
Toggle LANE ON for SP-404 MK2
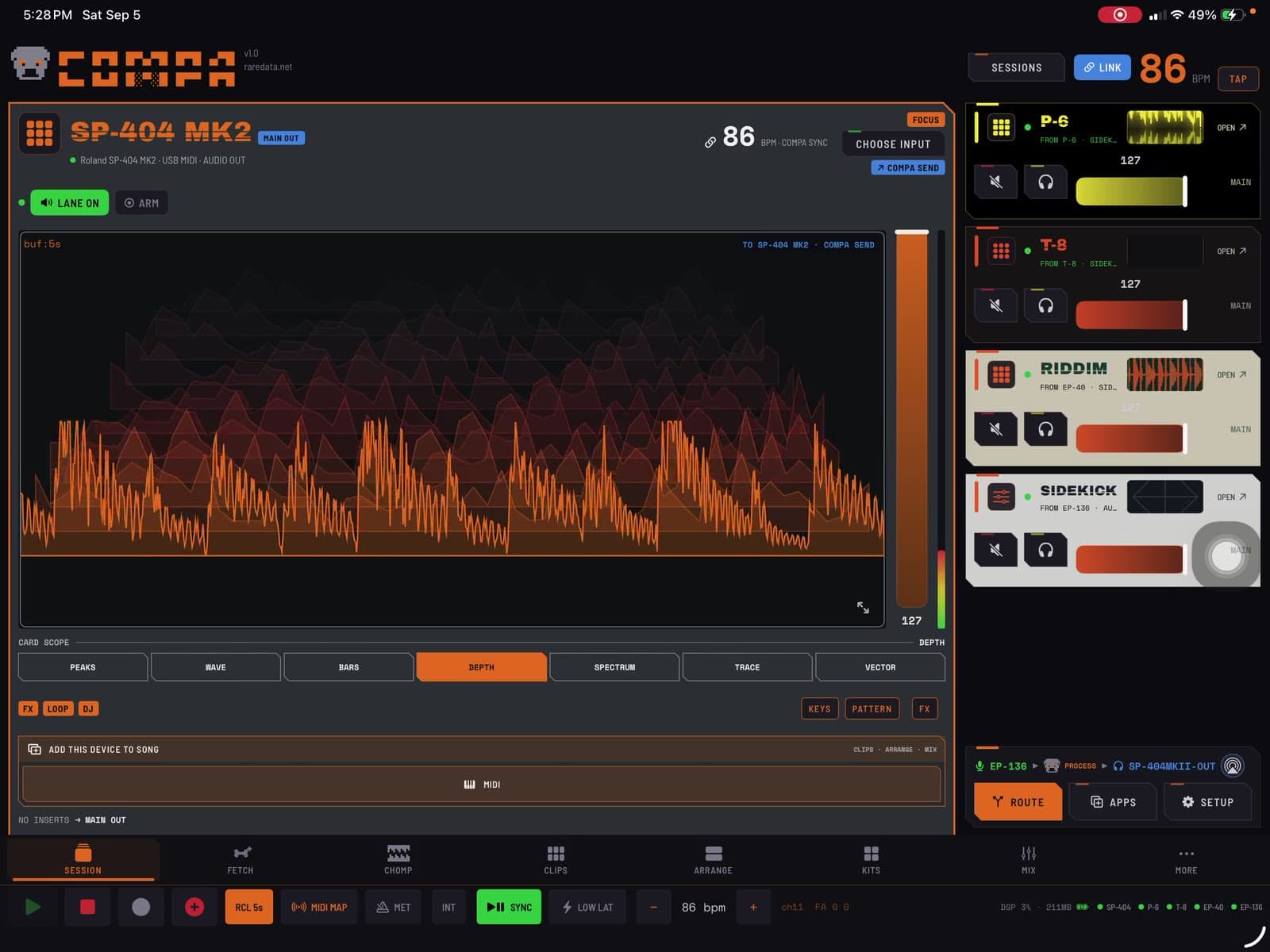click(70, 203)
